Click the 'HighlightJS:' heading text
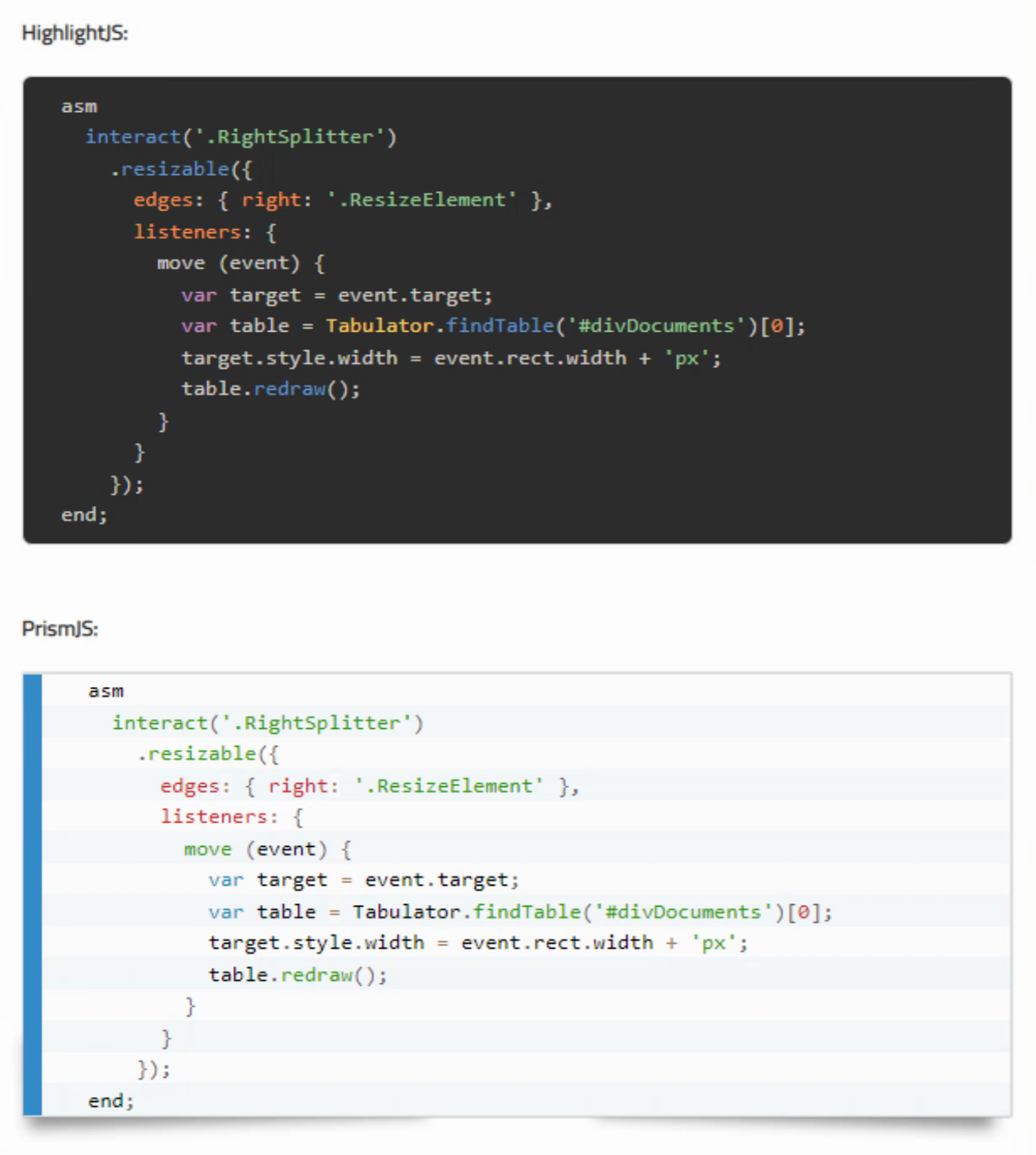 (75, 33)
